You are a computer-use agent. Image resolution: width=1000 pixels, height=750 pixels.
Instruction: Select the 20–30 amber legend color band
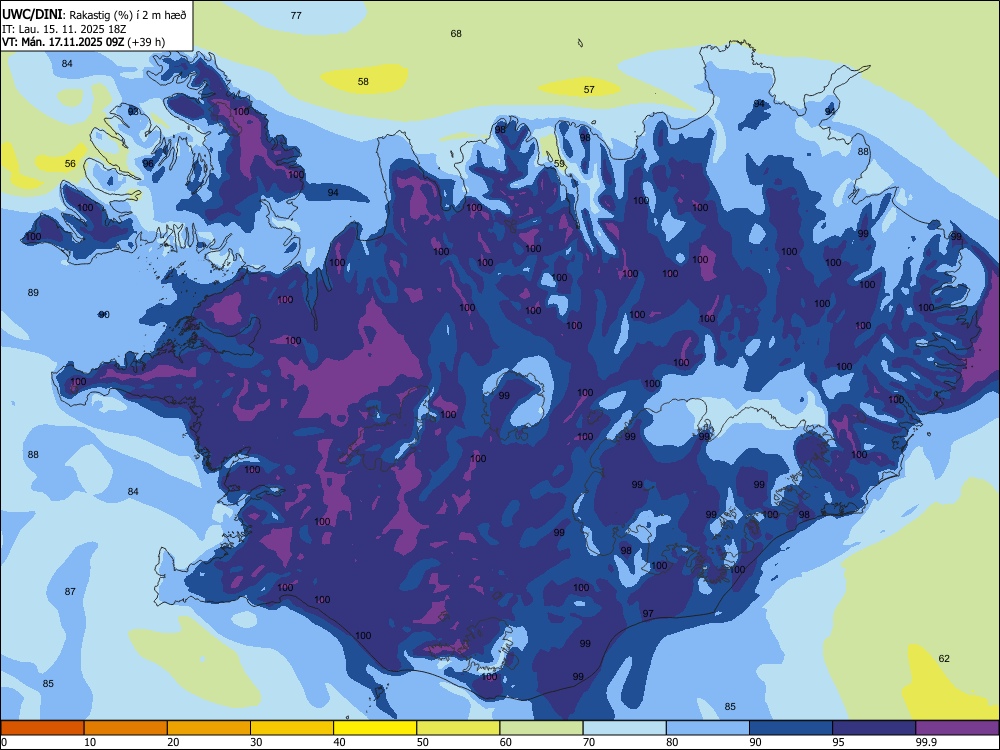pos(209,728)
